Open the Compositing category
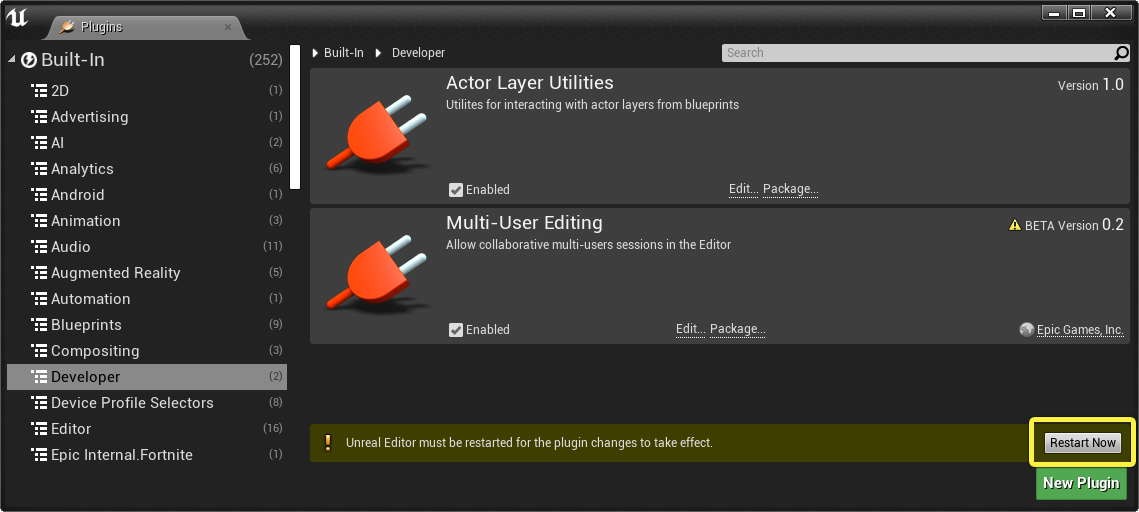 click(x=147, y=351)
